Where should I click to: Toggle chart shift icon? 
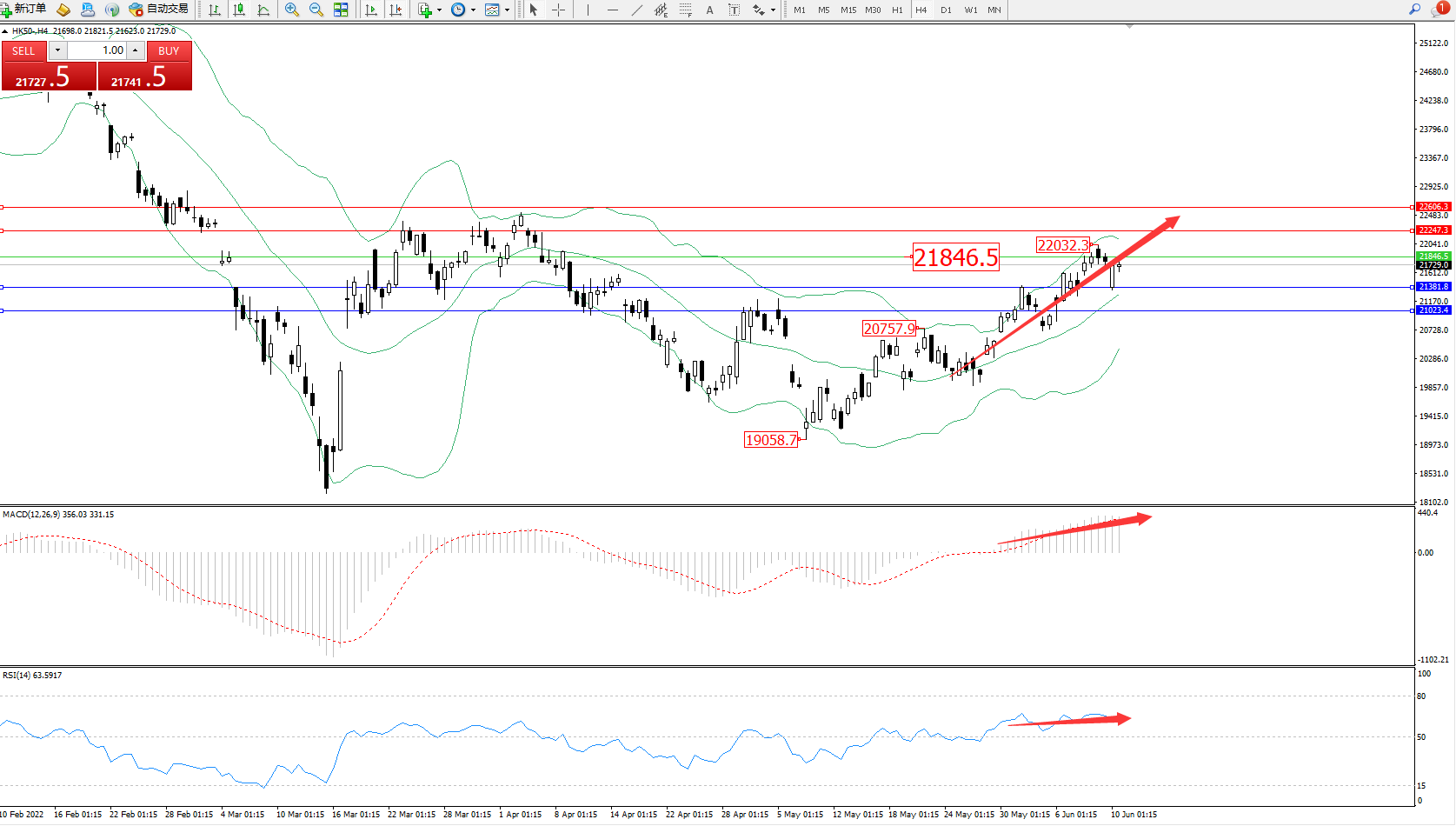(396, 10)
